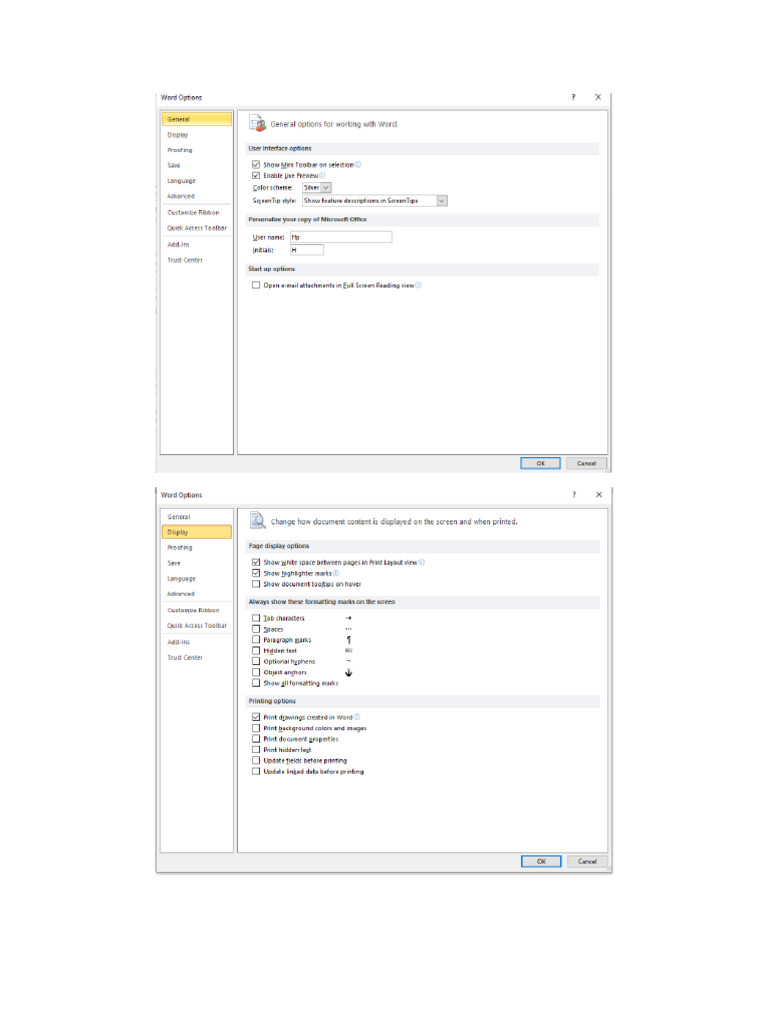
Task: Select Advanced in top dialog sidebar
Action: pos(197,196)
